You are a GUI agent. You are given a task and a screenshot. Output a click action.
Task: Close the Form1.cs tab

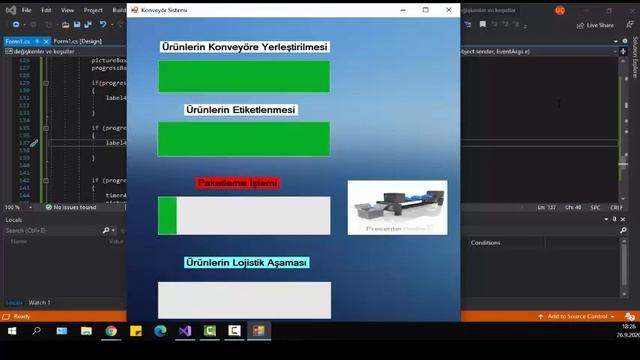(x=46, y=41)
